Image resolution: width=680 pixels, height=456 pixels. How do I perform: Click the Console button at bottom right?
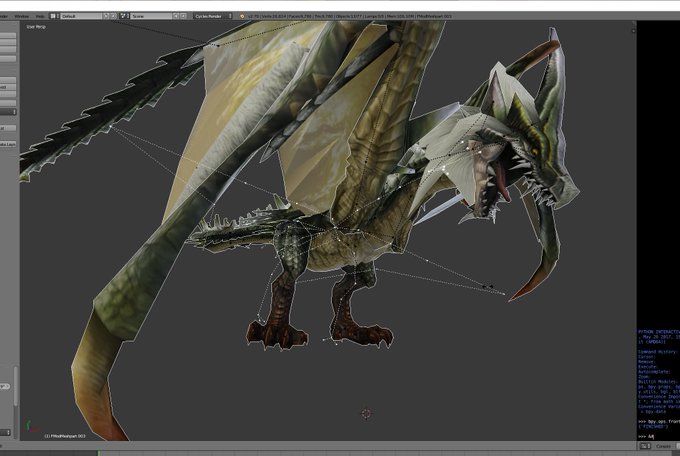coord(664,447)
